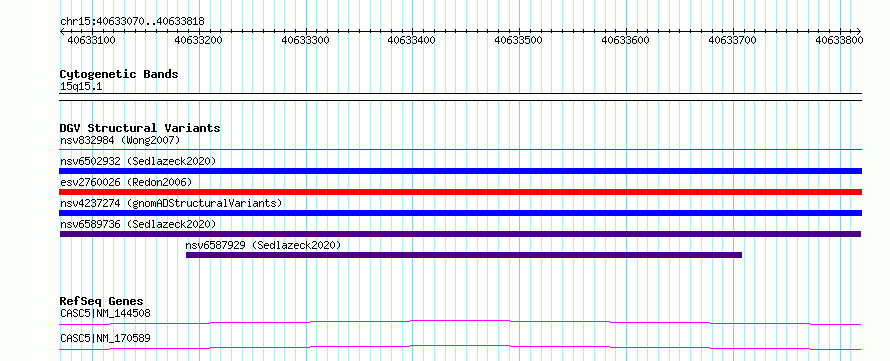Open the nsv6589736 (Sedlazeck2020) variant label
890x361 pixels.
[138, 224]
